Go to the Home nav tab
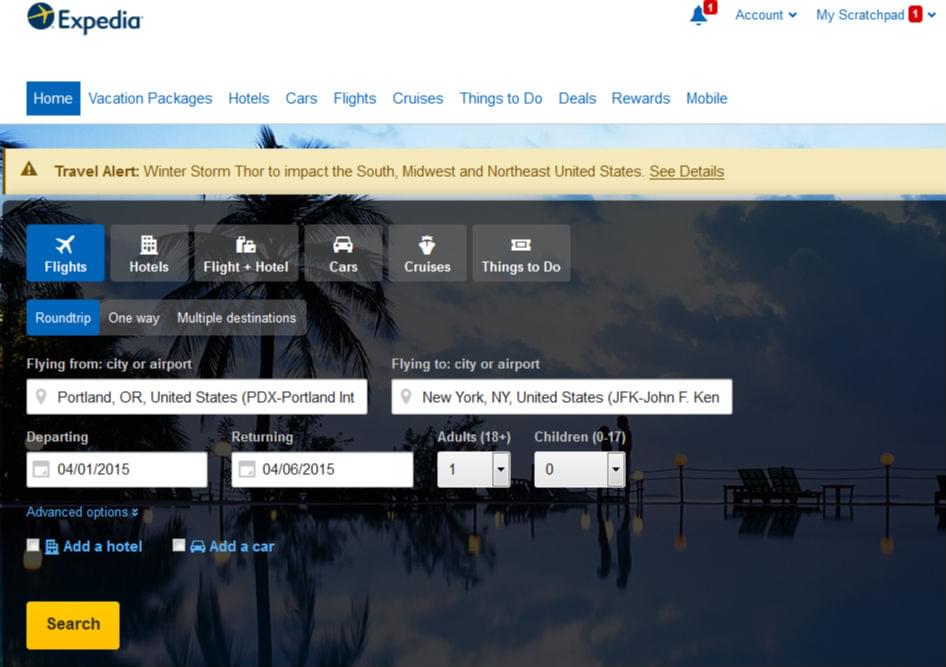This screenshot has width=946, height=667. coord(53,98)
